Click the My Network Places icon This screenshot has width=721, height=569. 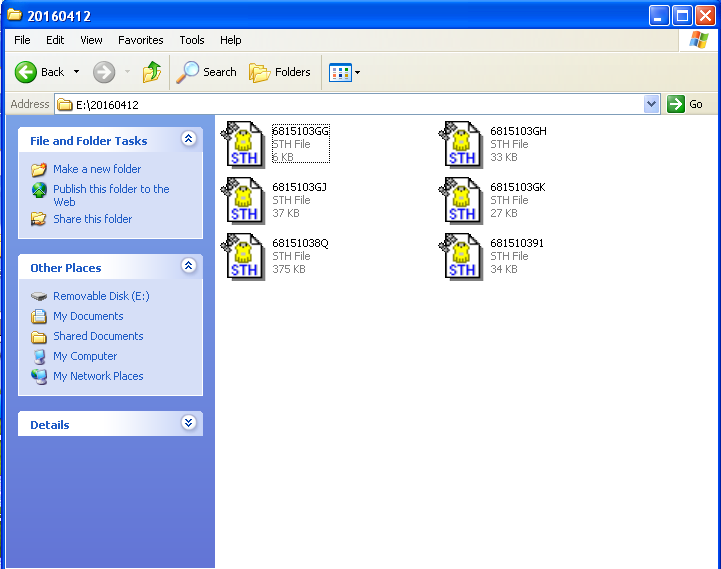(x=39, y=377)
